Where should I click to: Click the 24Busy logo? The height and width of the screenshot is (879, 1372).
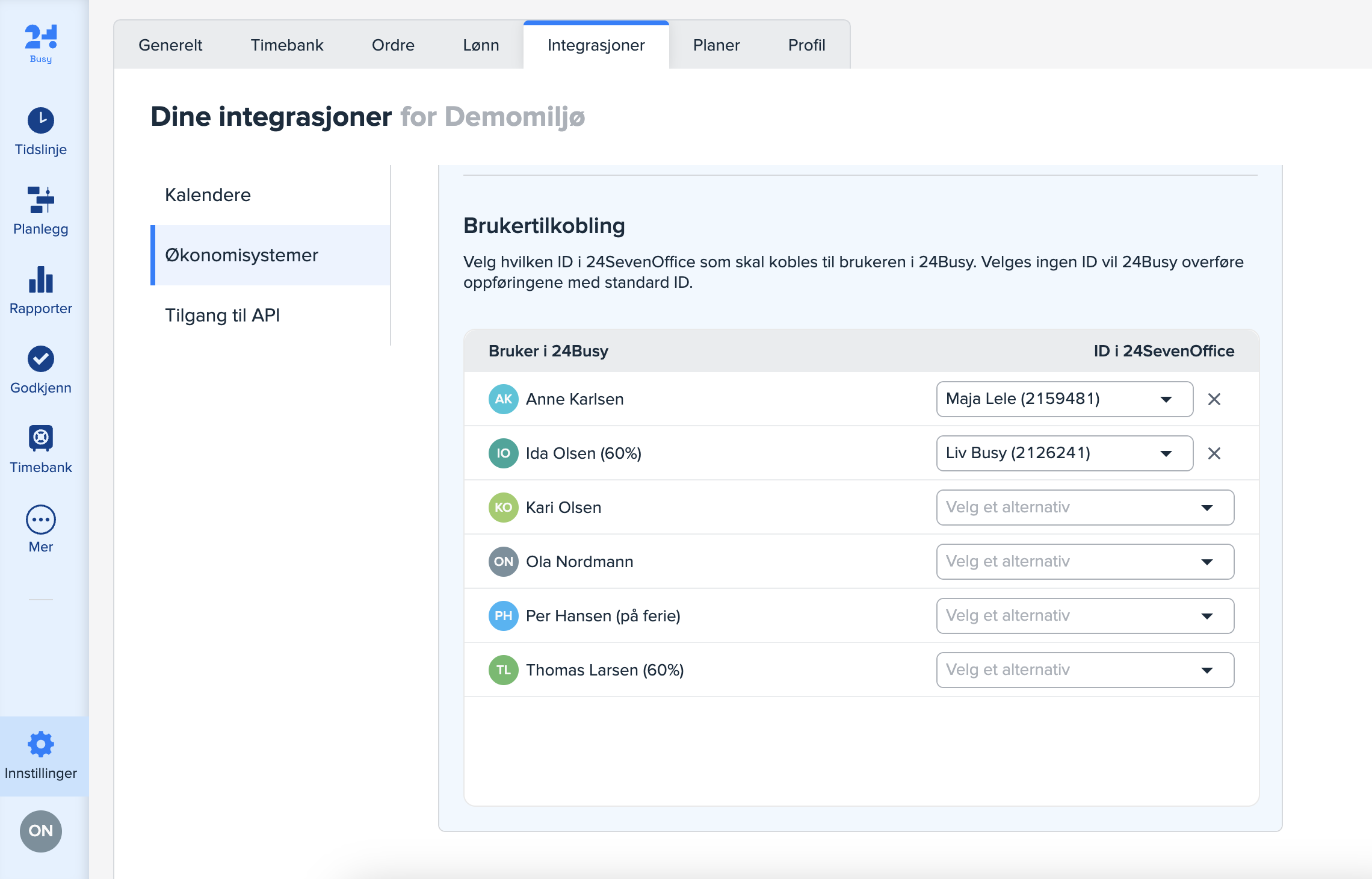coord(40,42)
